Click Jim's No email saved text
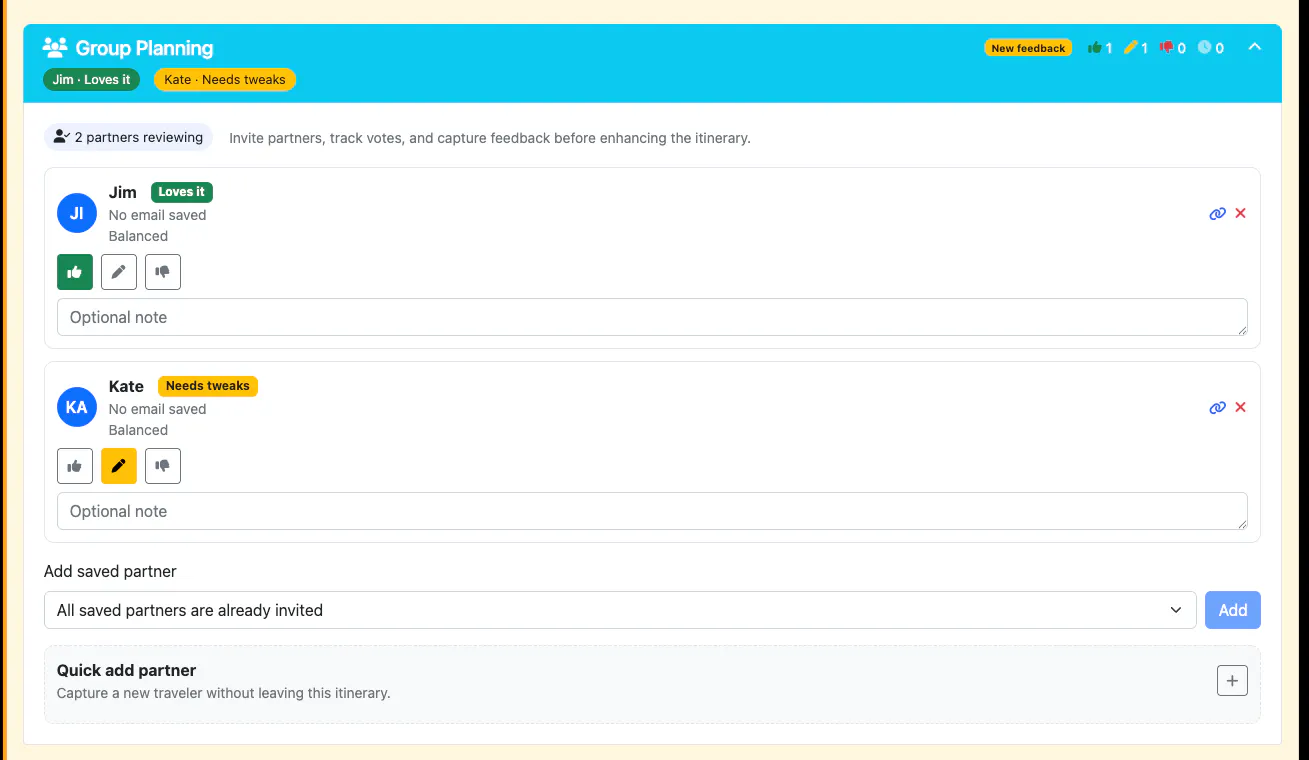The height and width of the screenshot is (760, 1309). 158,215
